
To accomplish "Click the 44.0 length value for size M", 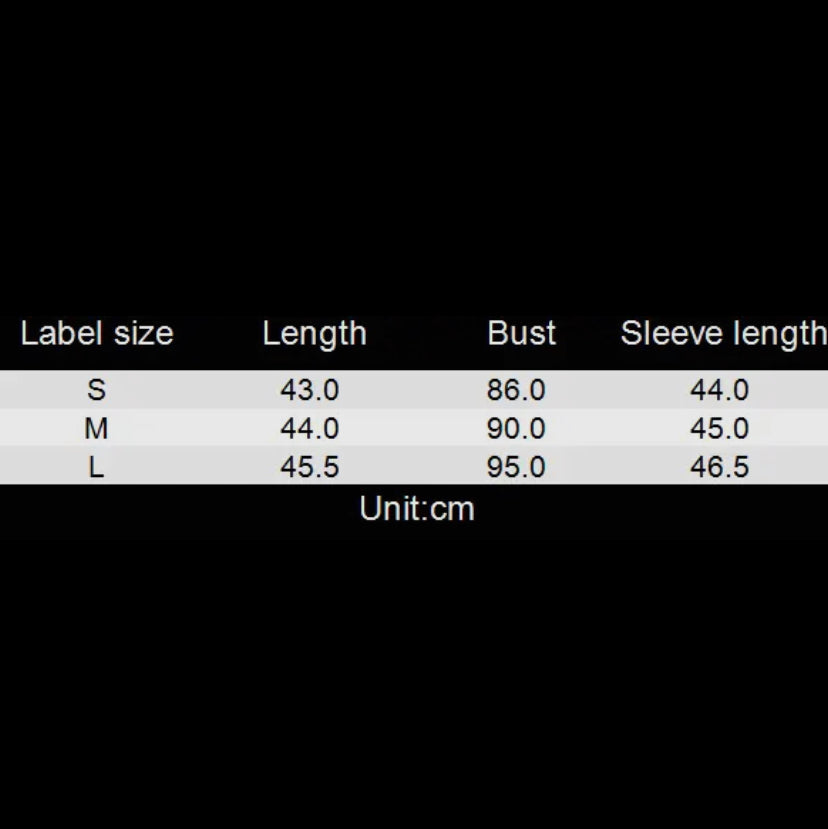I will (310, 429).
